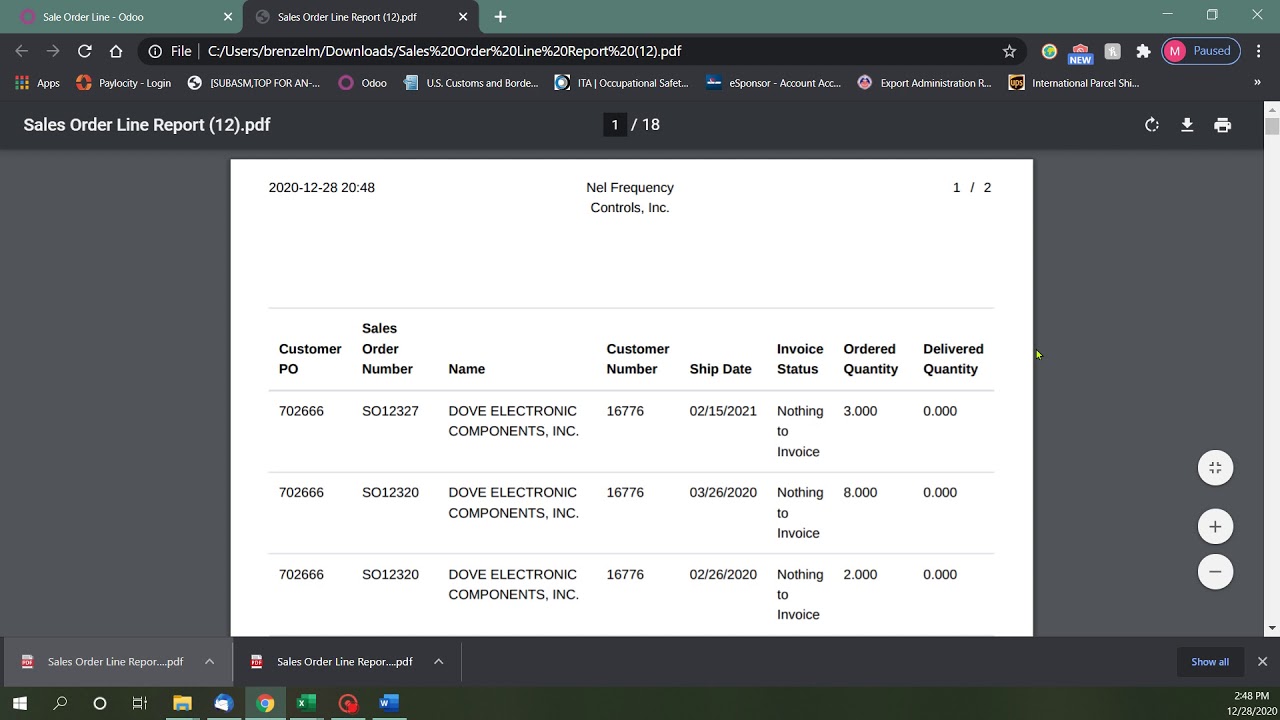Open Windows Start menu

click(x=19, y=703)
